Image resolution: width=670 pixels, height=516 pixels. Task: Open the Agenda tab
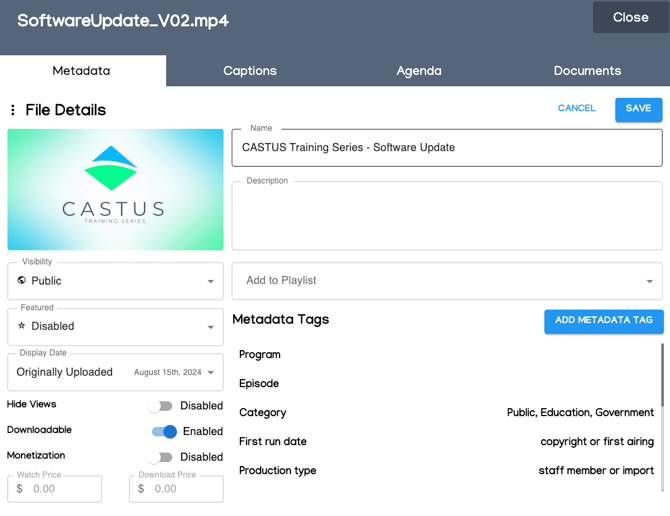[x=419, y=71]
